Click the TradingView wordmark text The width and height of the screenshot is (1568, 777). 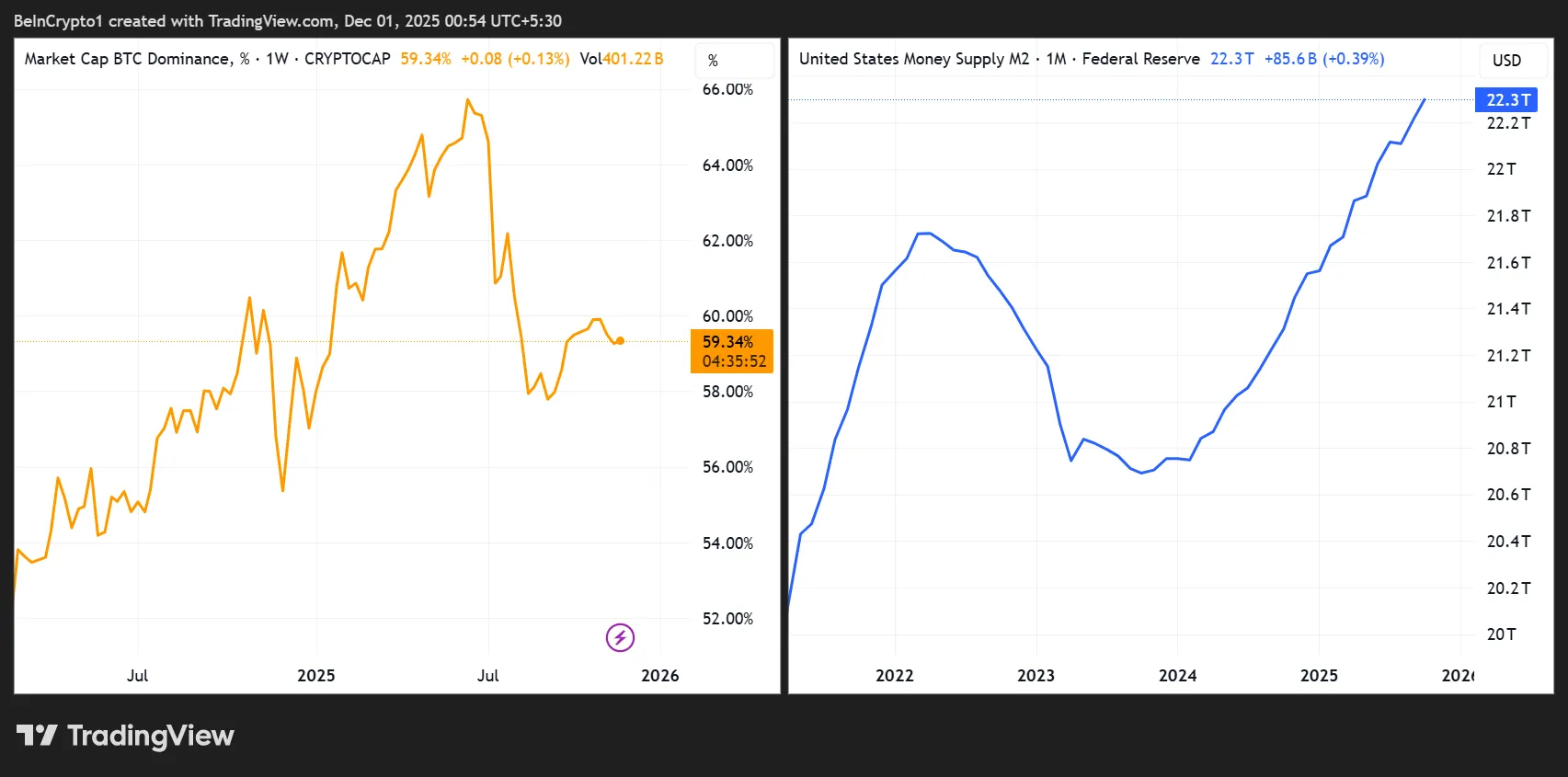pyautogui.click(x=151, y=736)
